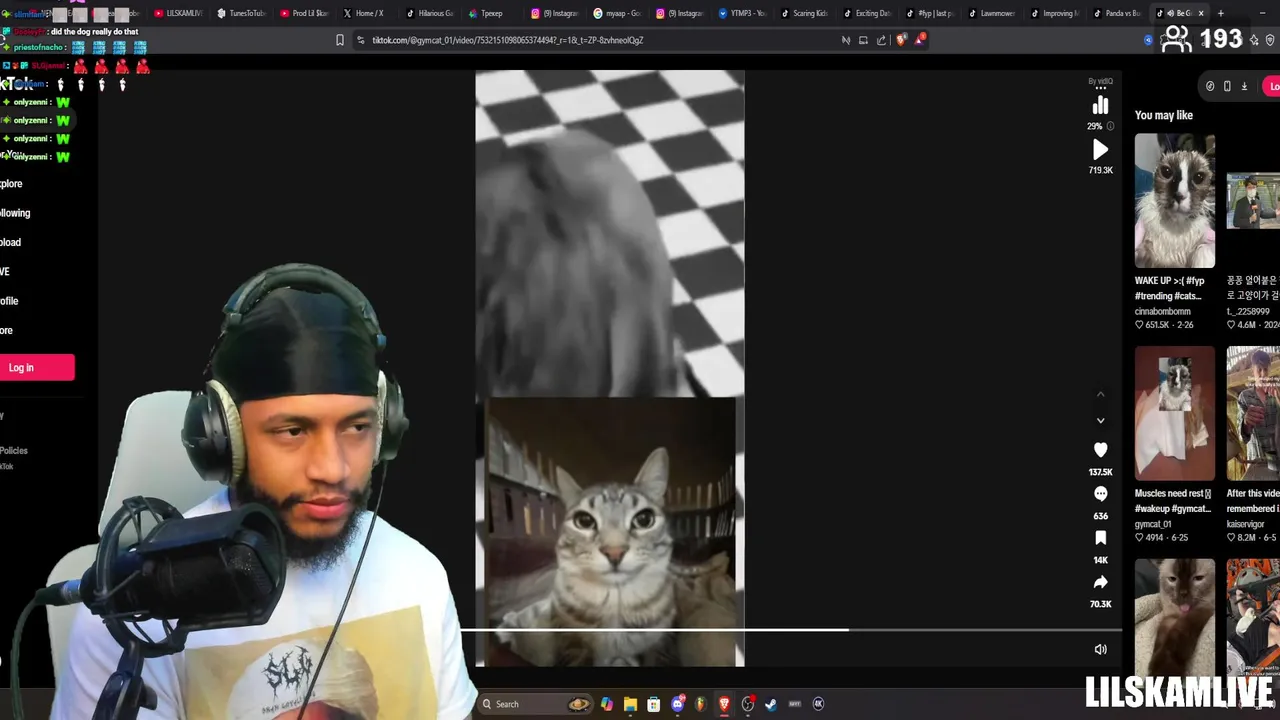Click the bookmark icon left of the URL
The height and width of the screenshot is (720, 1280).
coord(340,40)
